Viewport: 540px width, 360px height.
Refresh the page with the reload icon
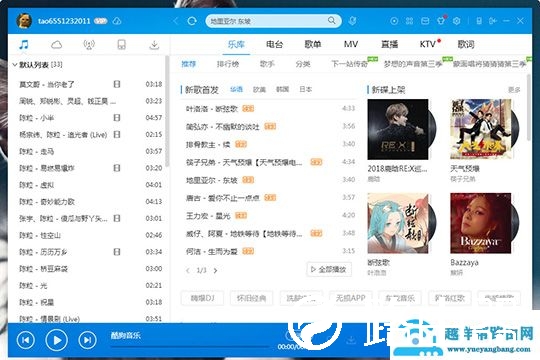pos(192,21)
